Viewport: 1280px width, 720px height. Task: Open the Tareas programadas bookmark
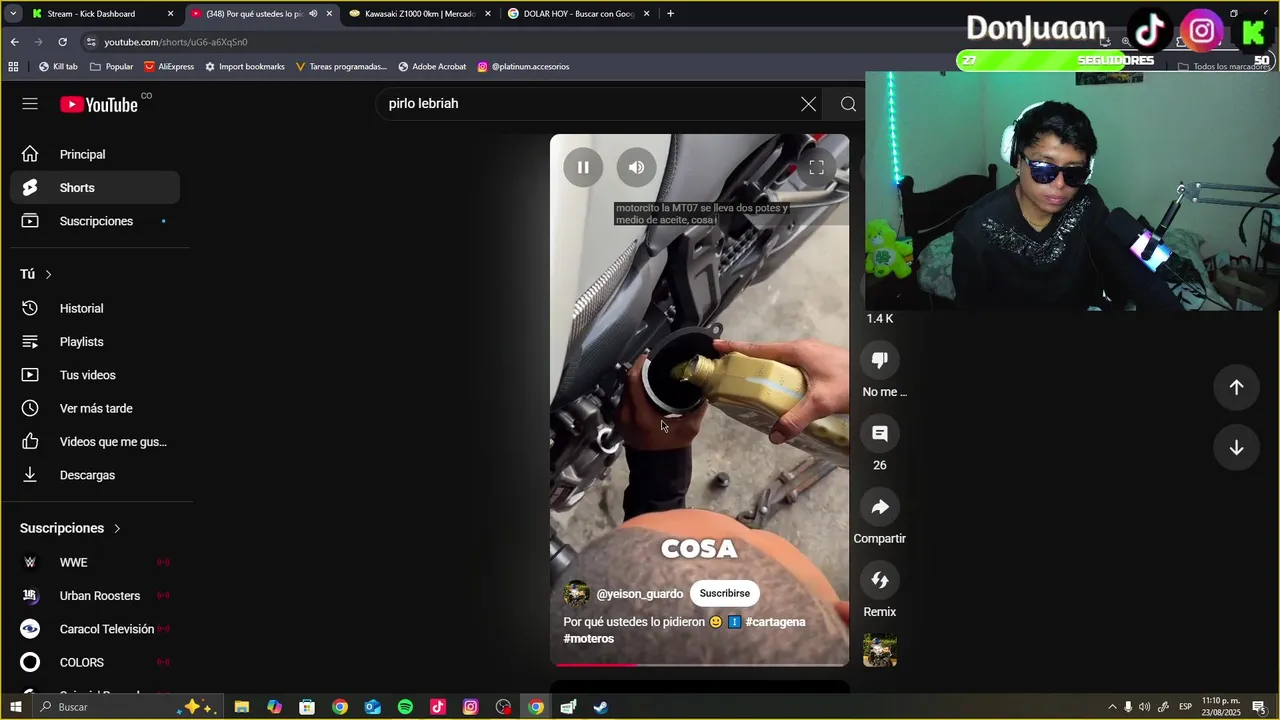coord(341,67)
